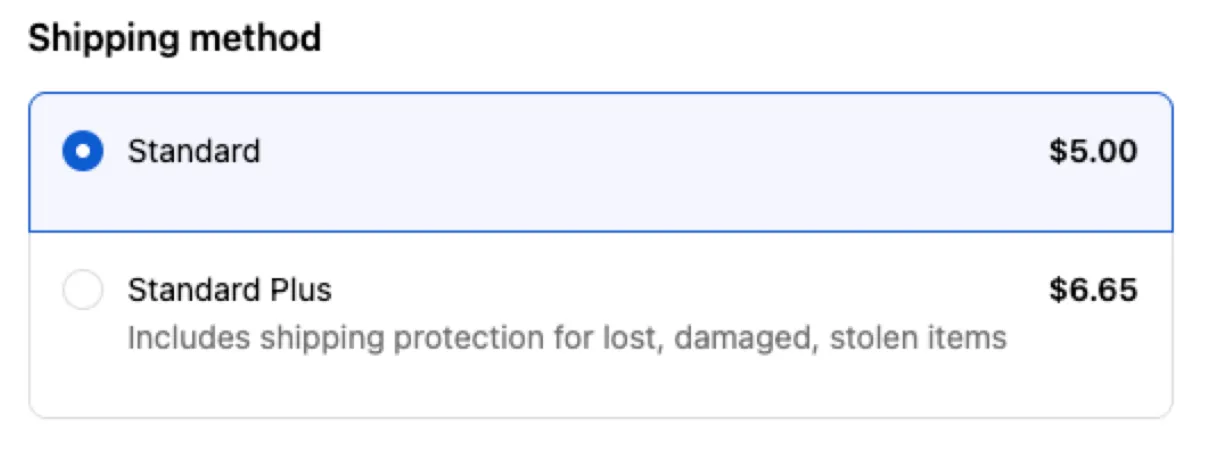The width and height of the screenshot is (1206, 462).
Task: Click the Standard Plus label text
Action: click(x=229, y=291)
